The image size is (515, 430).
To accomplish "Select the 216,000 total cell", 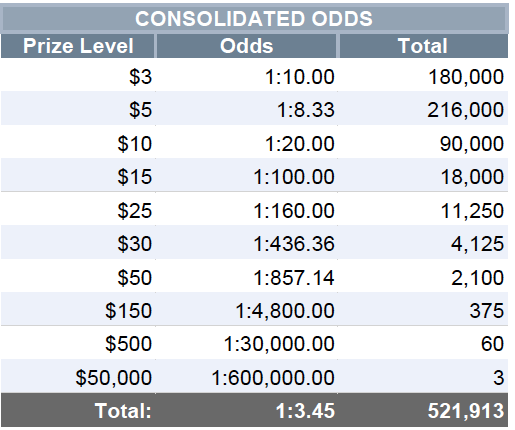I will 423,109.
